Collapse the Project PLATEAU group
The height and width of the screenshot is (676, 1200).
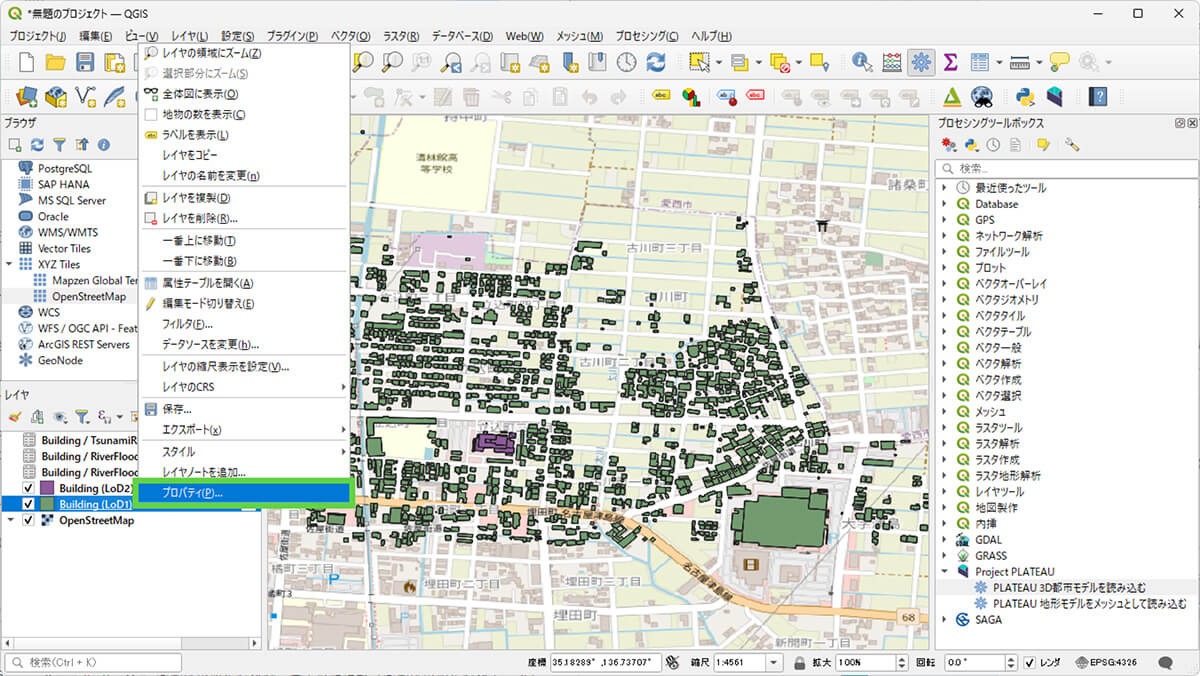pyautogui.click(x=945, y=571)
